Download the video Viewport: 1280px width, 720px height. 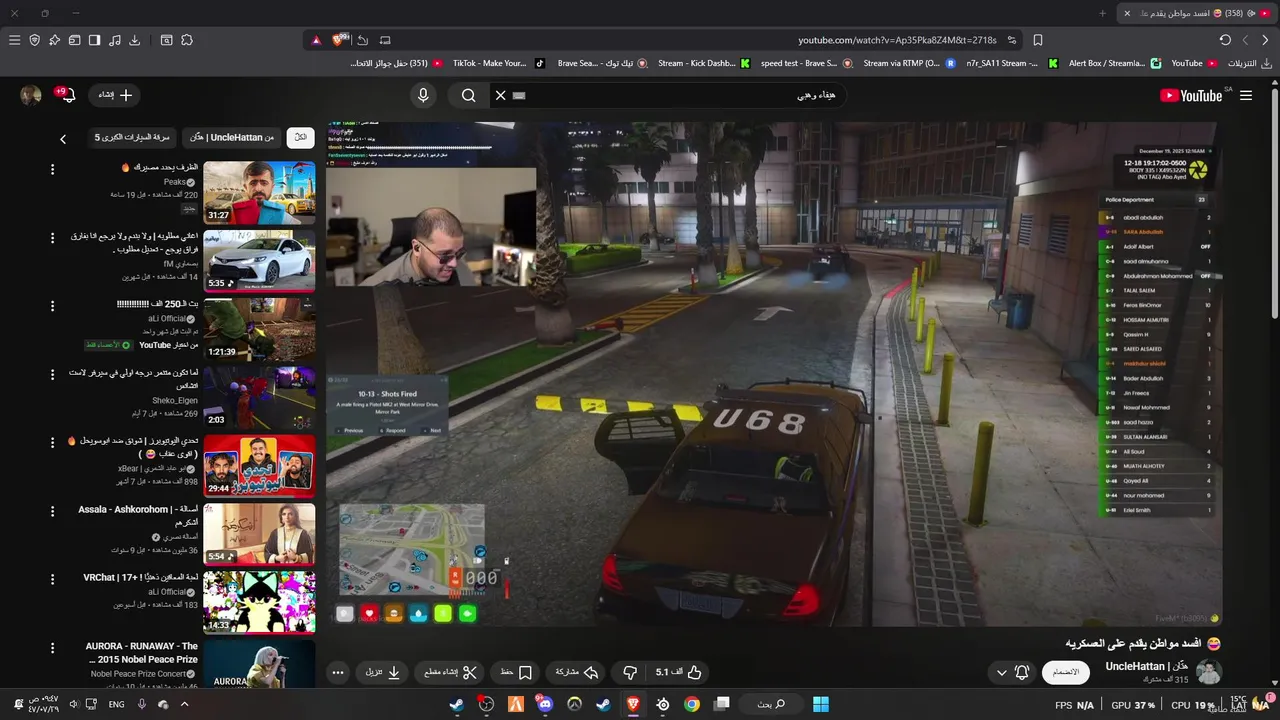click(x=383, y=672)
